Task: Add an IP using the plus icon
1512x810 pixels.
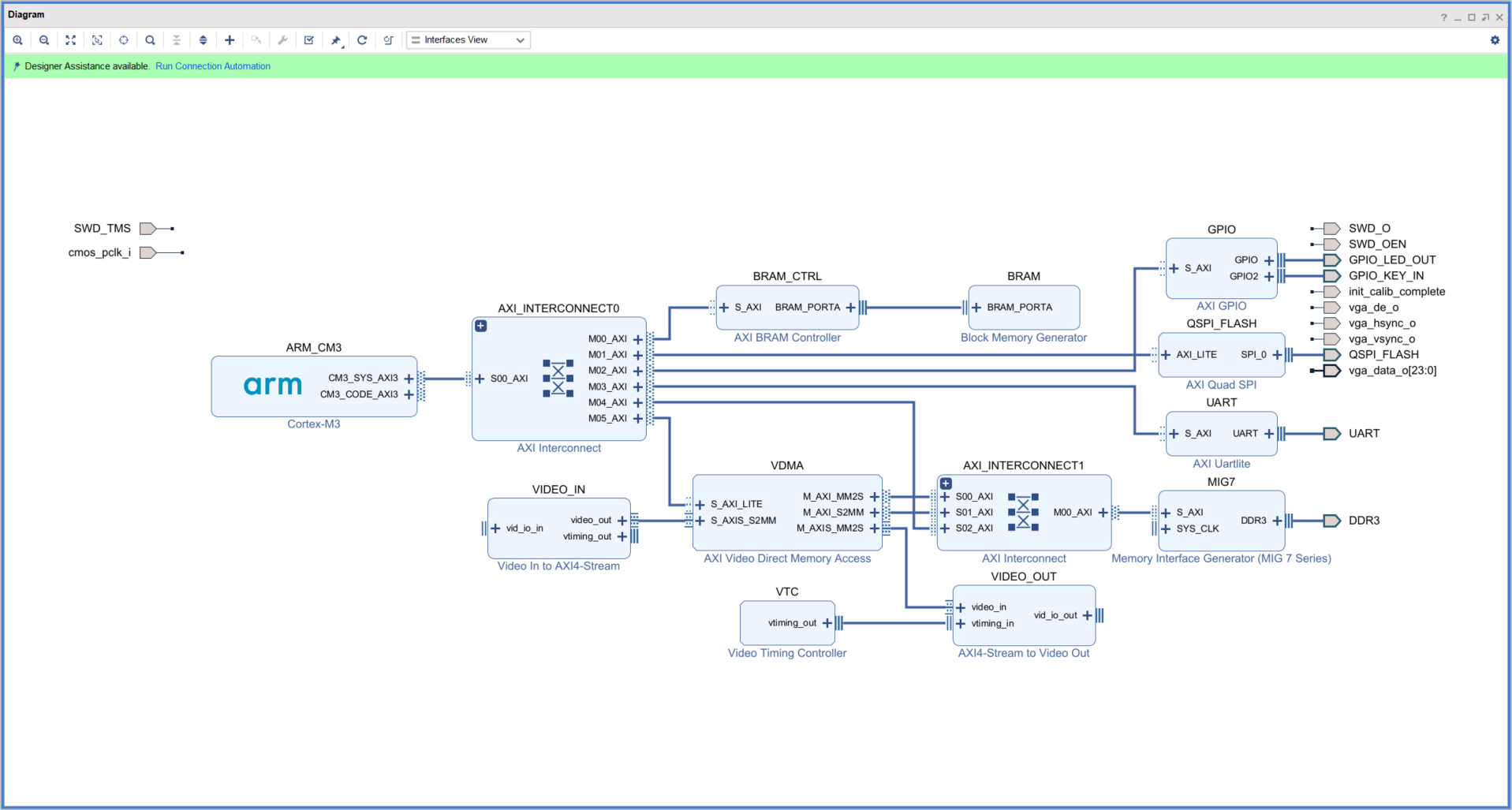Action: coord(229,39)
